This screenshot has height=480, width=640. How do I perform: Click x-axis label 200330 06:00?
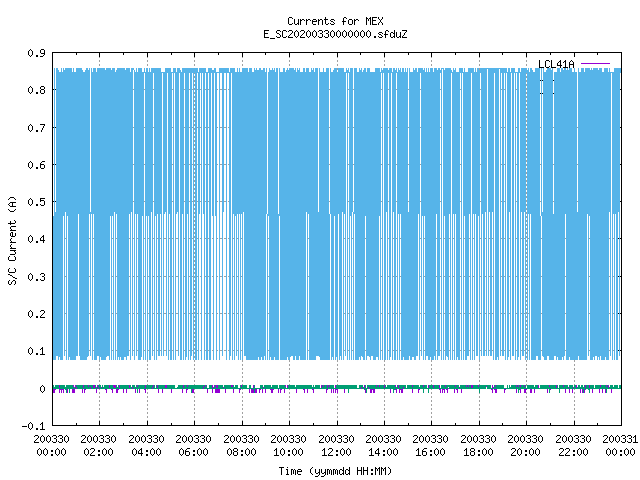(x=193, y=446)
